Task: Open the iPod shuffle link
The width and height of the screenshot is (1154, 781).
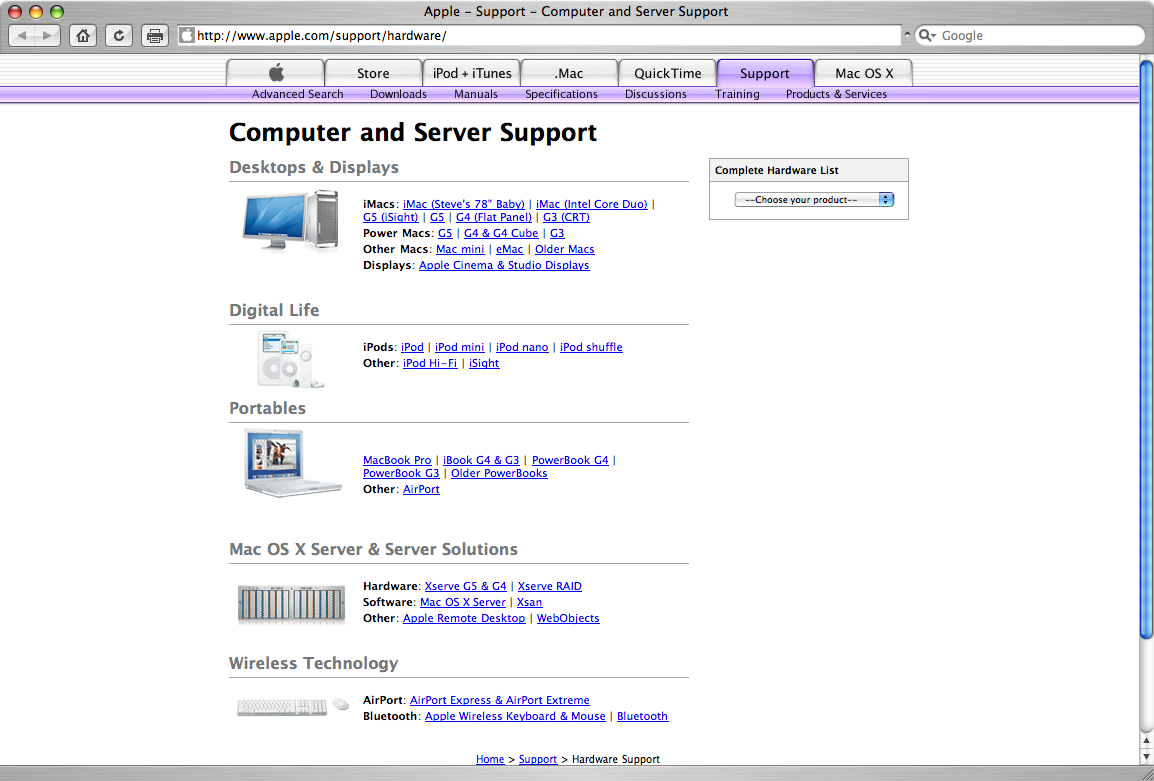Action: click(x=591, y=347)
